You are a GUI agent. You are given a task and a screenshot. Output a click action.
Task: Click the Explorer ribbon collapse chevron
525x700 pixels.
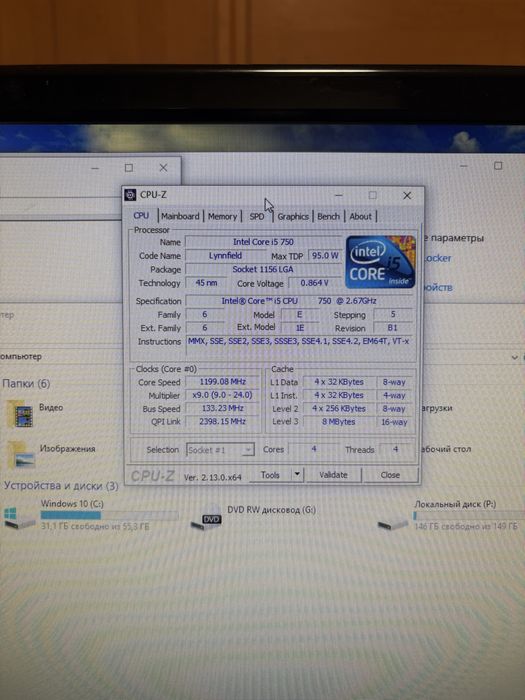pyautogui.click(x=514, y=357)
